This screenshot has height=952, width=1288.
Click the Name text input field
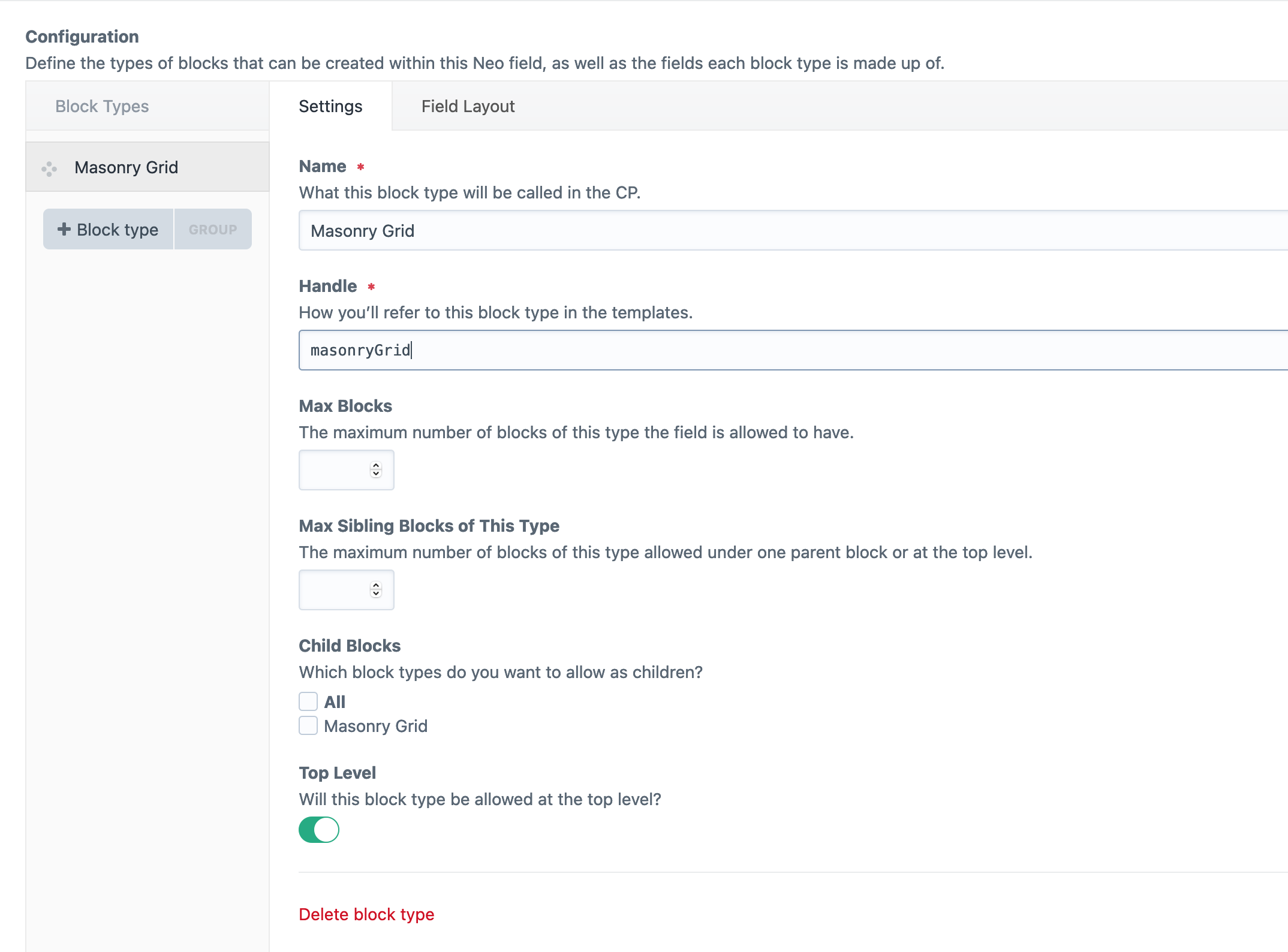pyautogui.click(x=792, y=231)
